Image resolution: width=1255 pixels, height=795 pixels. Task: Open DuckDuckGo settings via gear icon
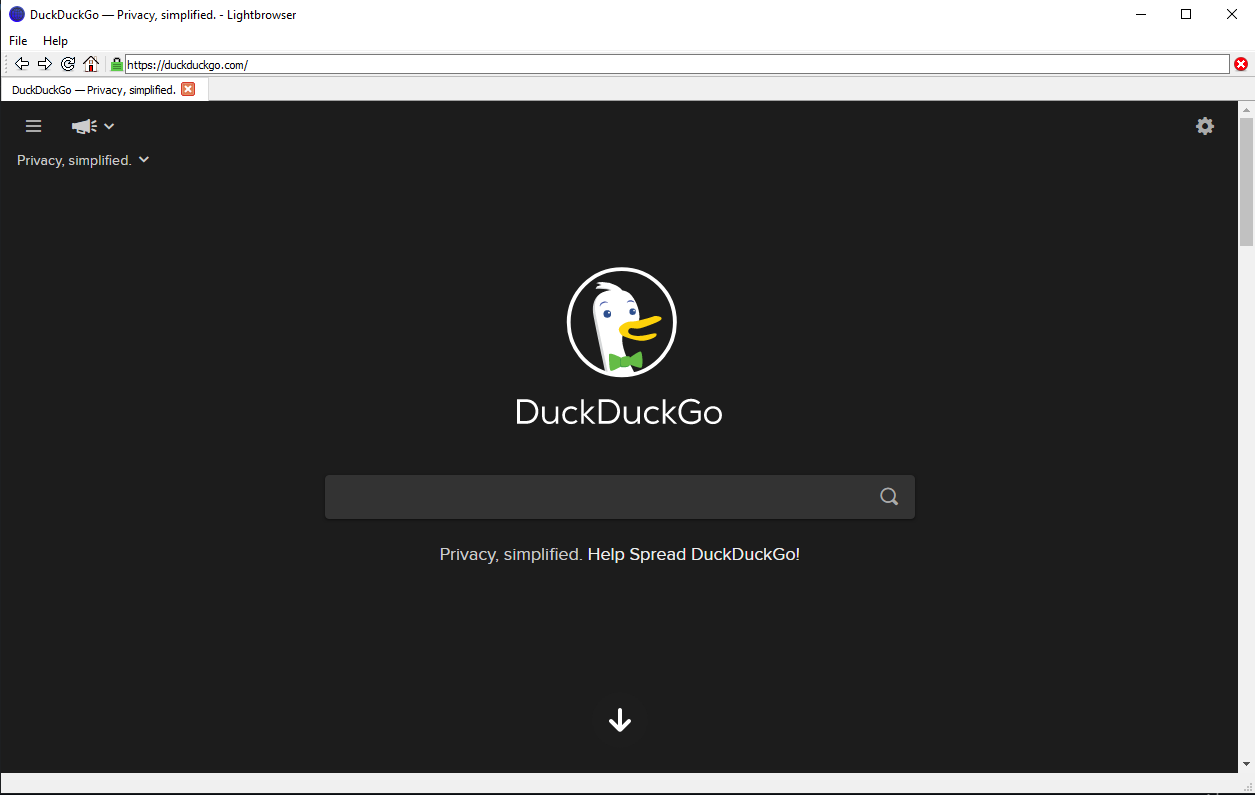(x=1204, y=126)
